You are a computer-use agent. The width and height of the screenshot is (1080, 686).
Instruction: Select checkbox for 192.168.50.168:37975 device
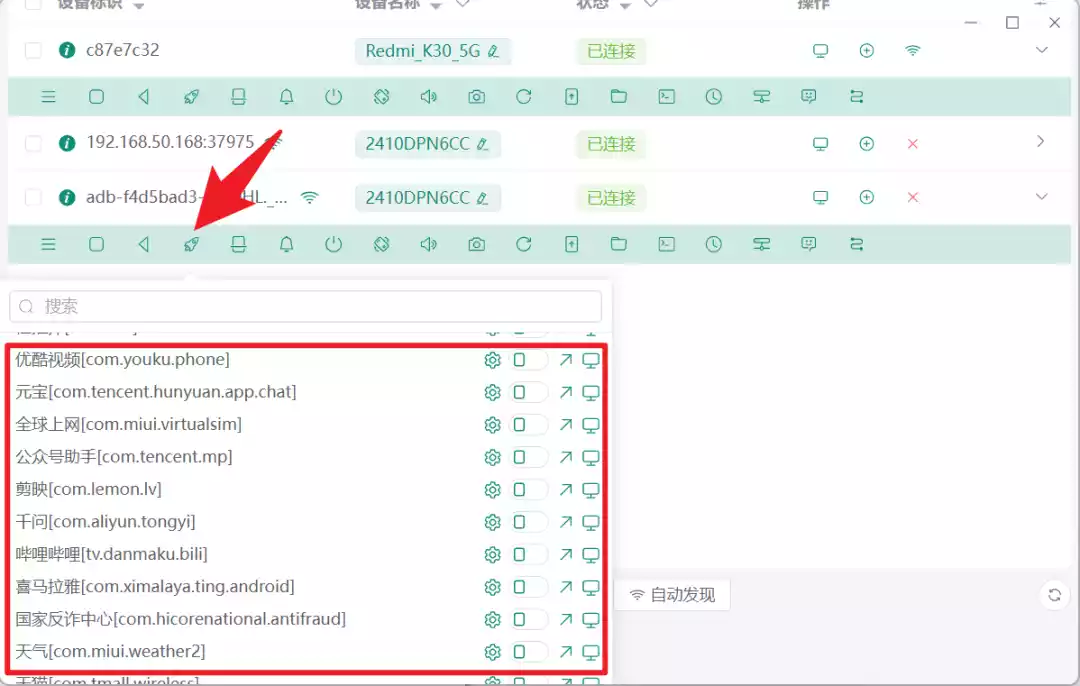(33, 143)
